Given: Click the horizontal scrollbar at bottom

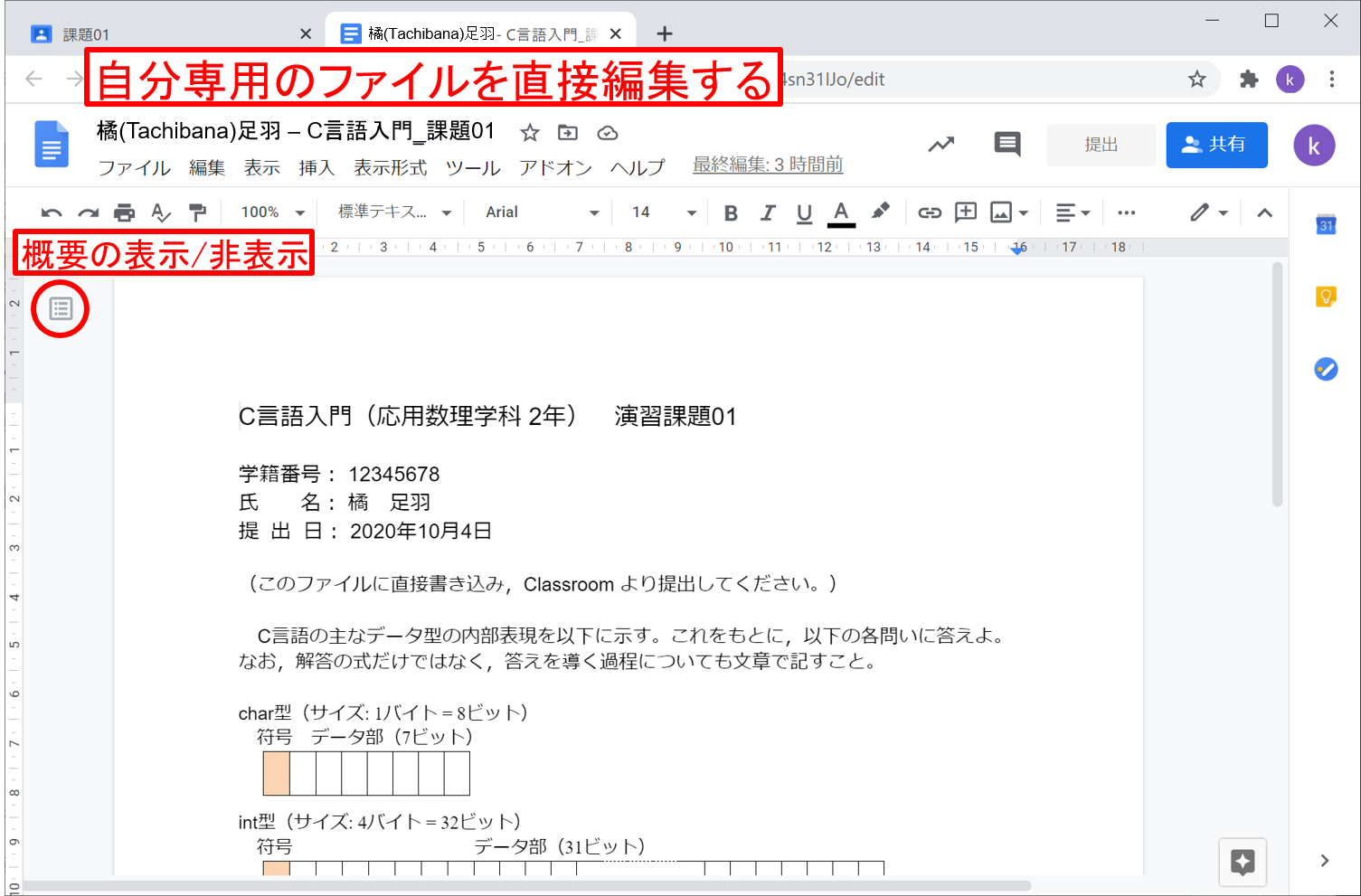Looking at the screenshot, I should pyautogui.click(x=527, y=885).
